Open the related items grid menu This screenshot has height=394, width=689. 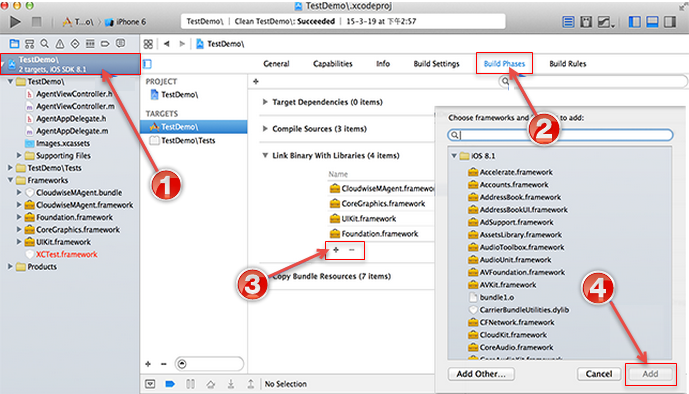pyautogui.click(x=148, y=44)
